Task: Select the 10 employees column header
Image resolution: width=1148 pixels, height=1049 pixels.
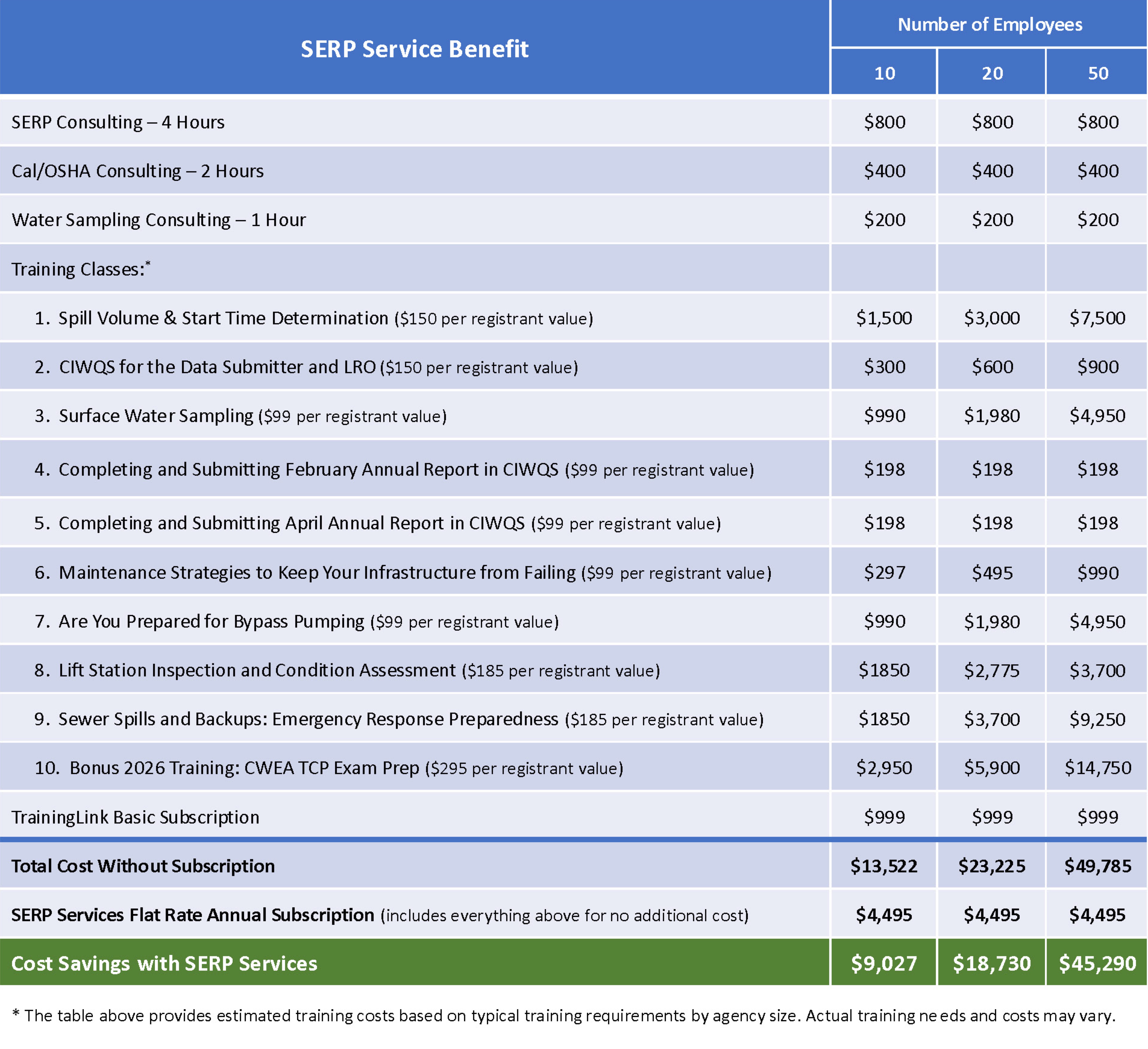Action: pos(884,73)
